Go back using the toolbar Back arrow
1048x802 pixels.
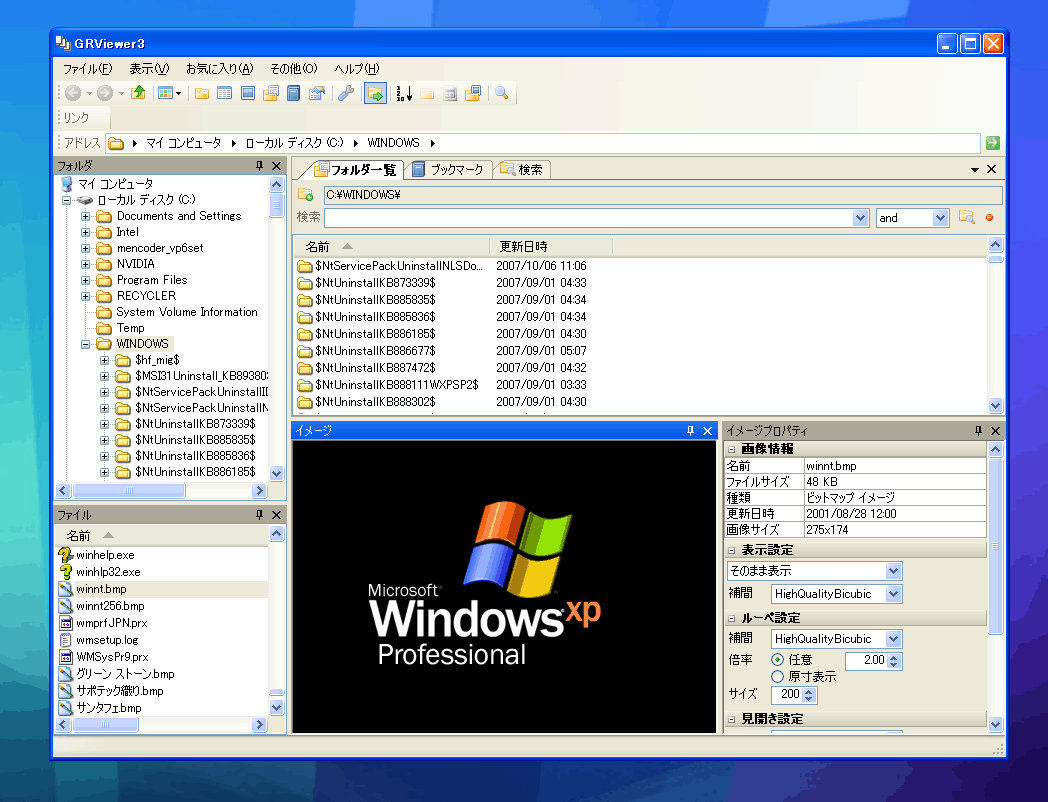[x=73, y=94]
